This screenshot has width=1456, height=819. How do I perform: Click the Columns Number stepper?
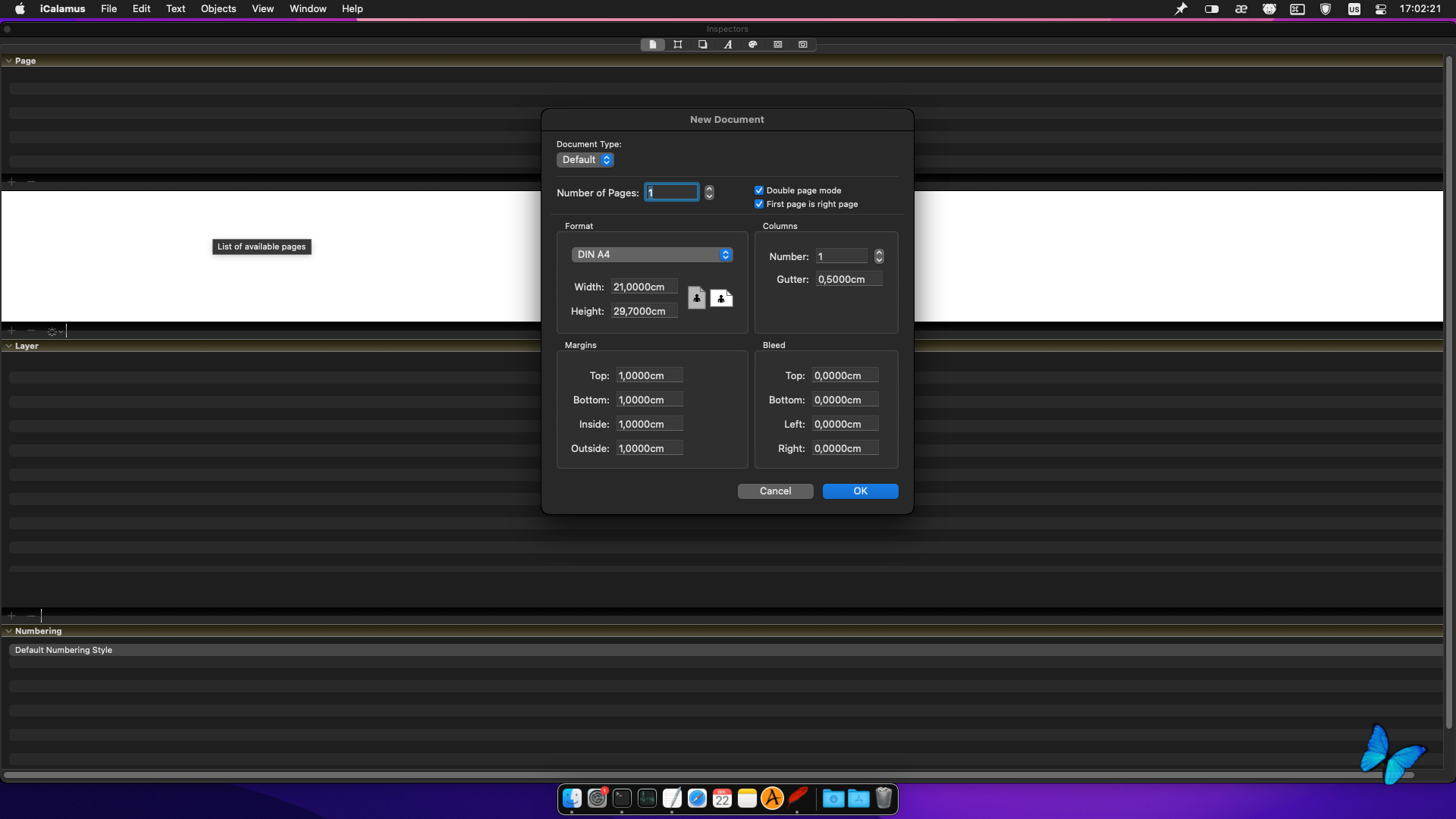tap(879, 256)
